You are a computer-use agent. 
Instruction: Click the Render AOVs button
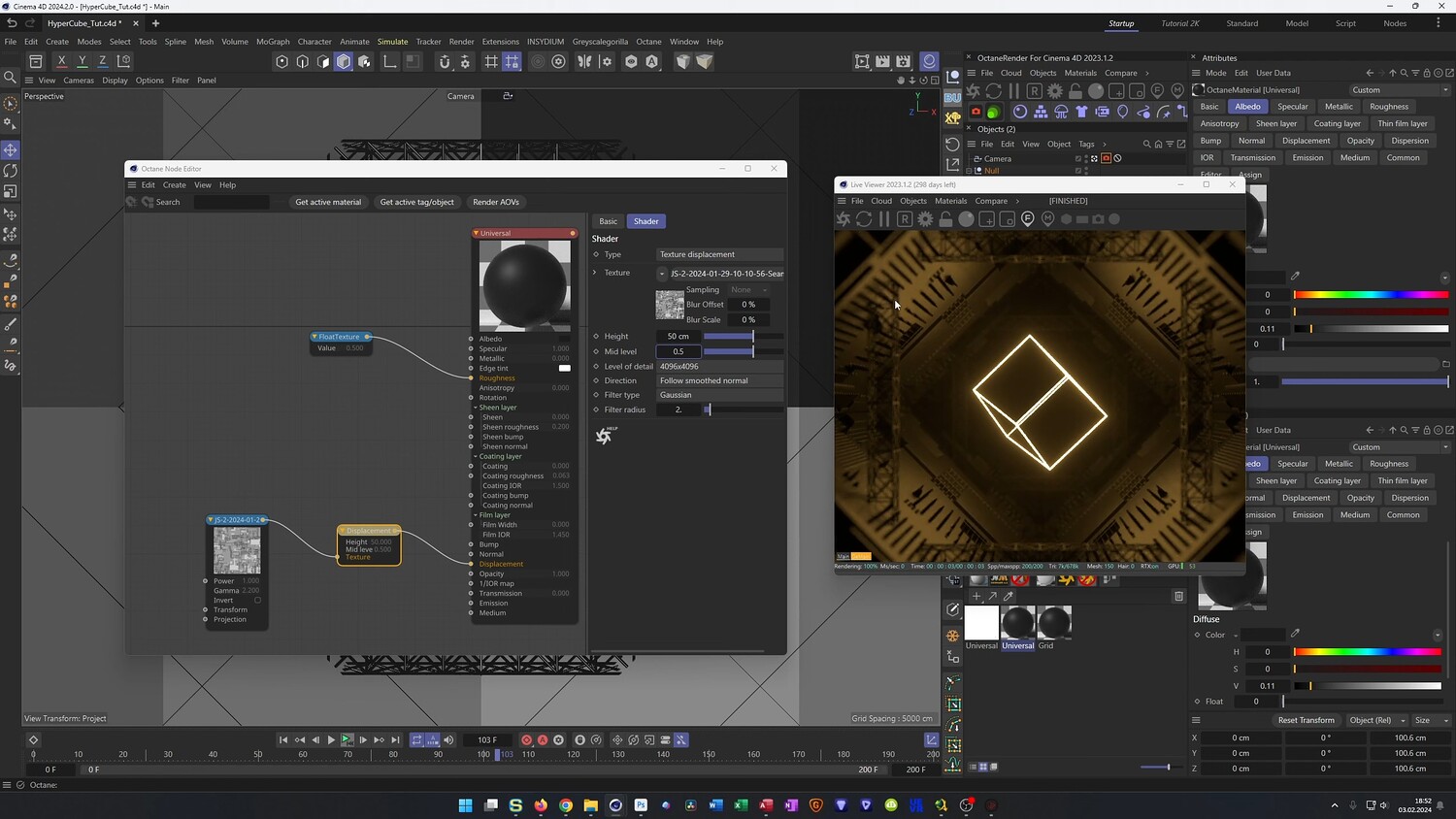[x=496, y=202]
